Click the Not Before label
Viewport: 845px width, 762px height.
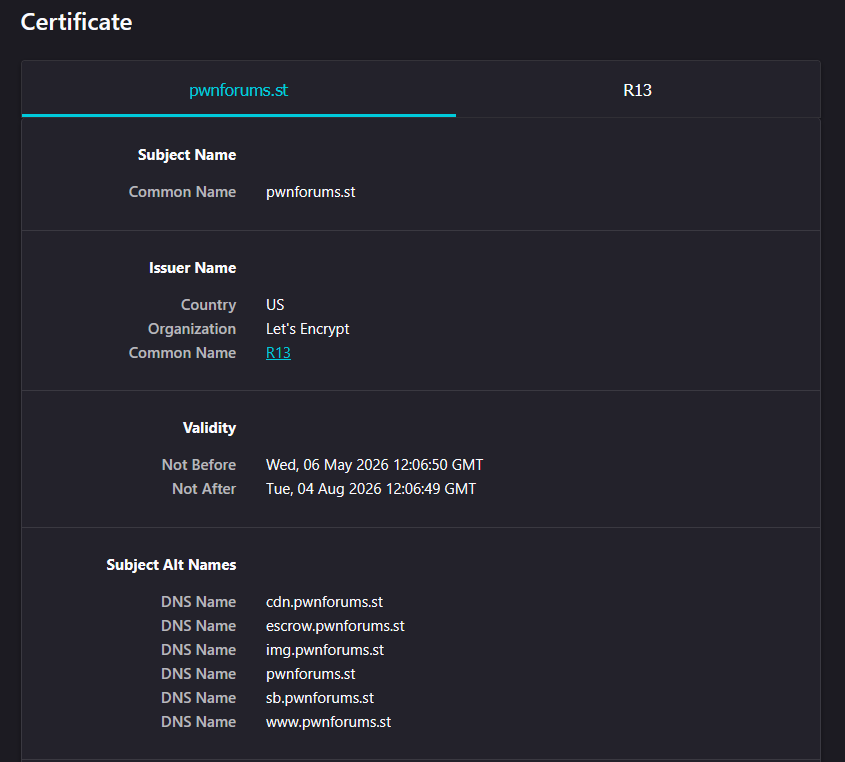point(199,465)
